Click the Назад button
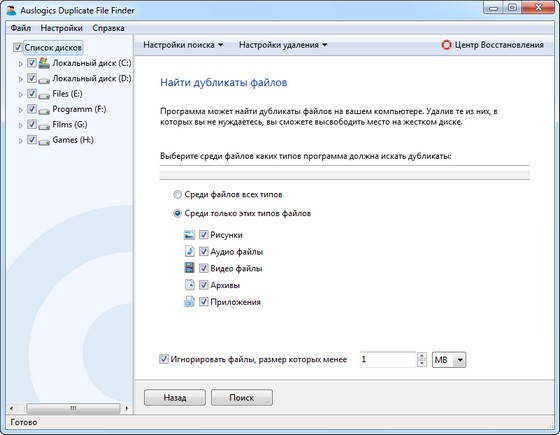The height and width of the screenshot is (435, 560). [x=175, y=398]
